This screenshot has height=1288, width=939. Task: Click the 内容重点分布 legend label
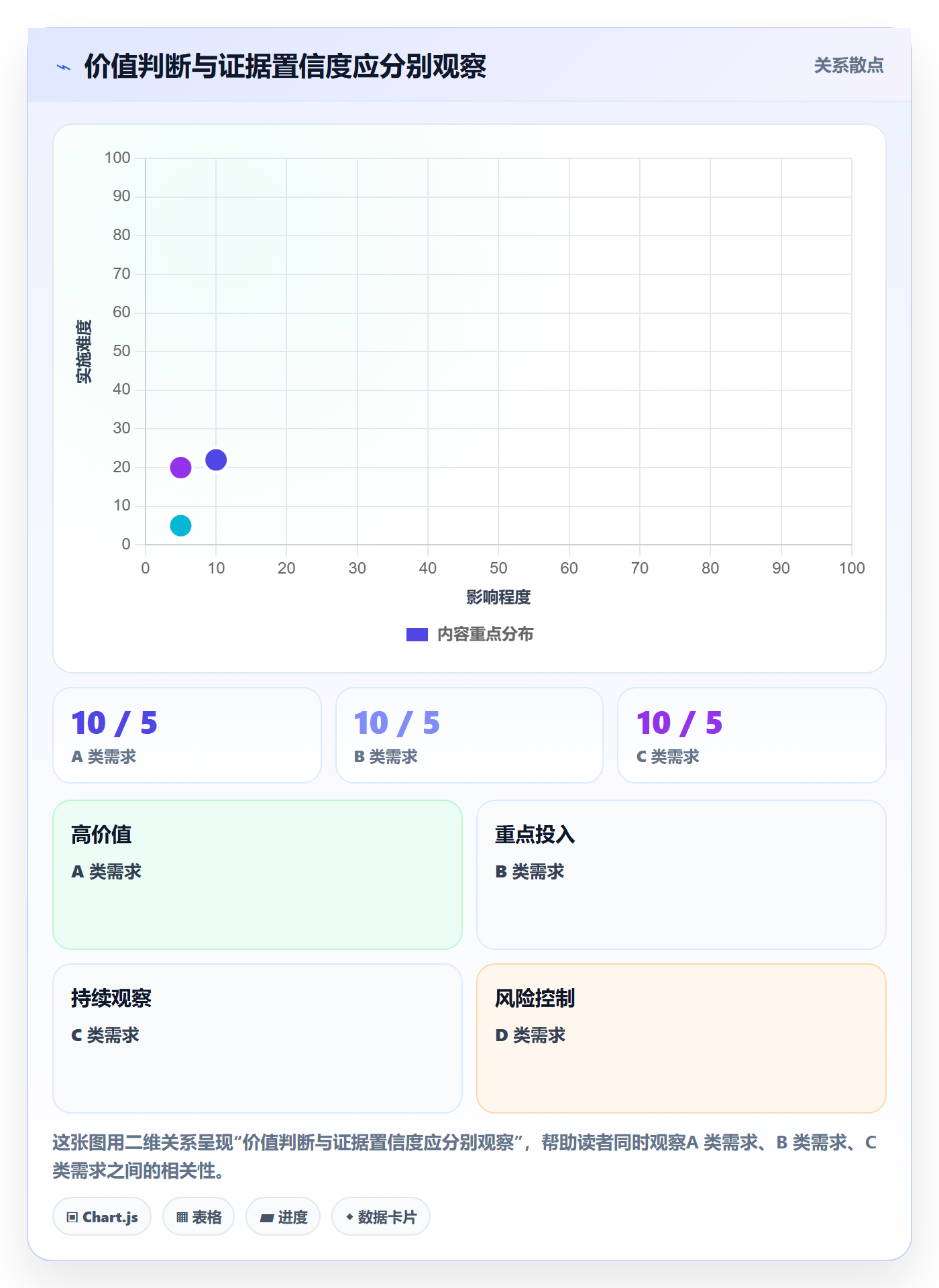click(485, 635)
